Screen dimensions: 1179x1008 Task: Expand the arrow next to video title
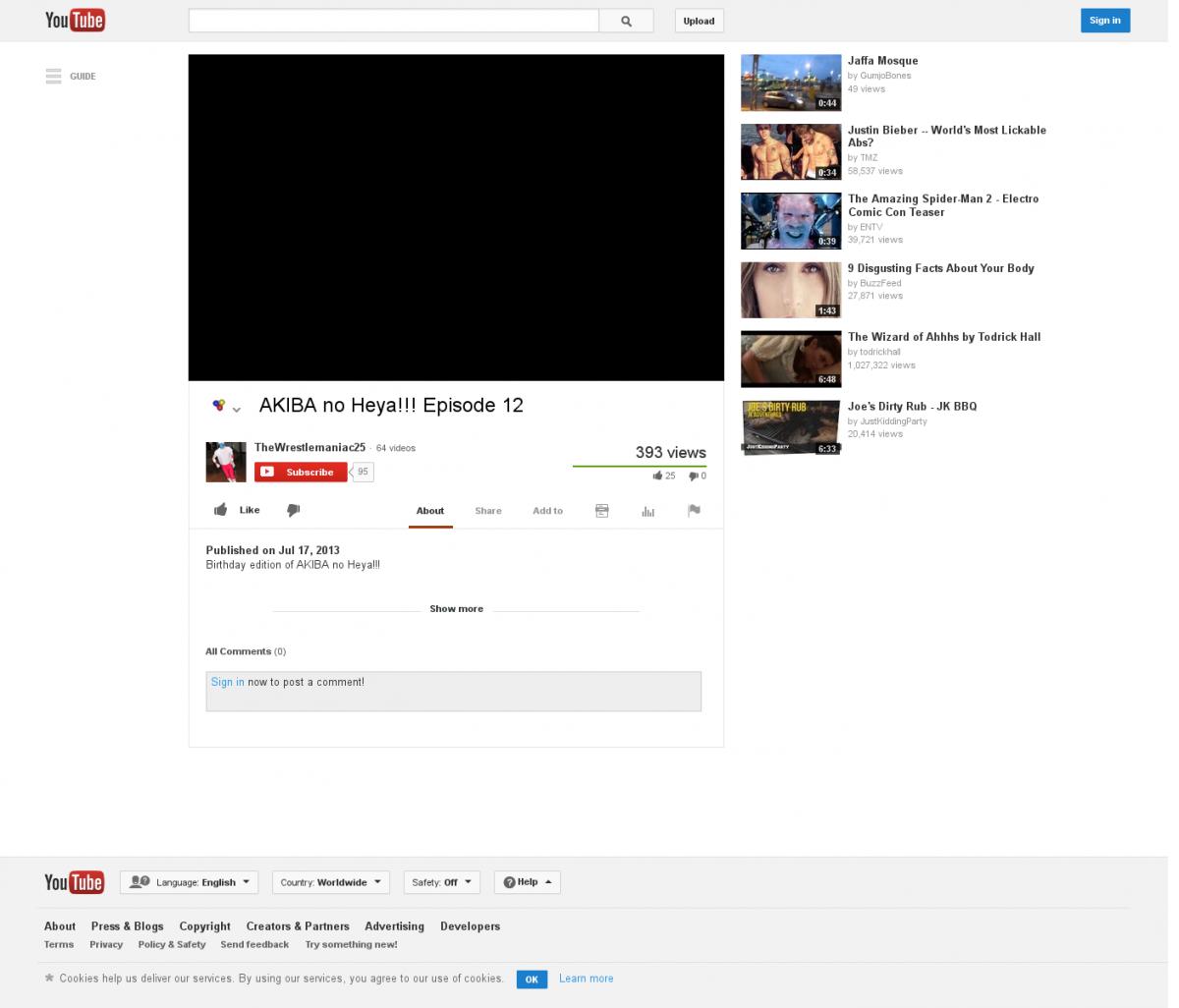click(x=237, y=409)
